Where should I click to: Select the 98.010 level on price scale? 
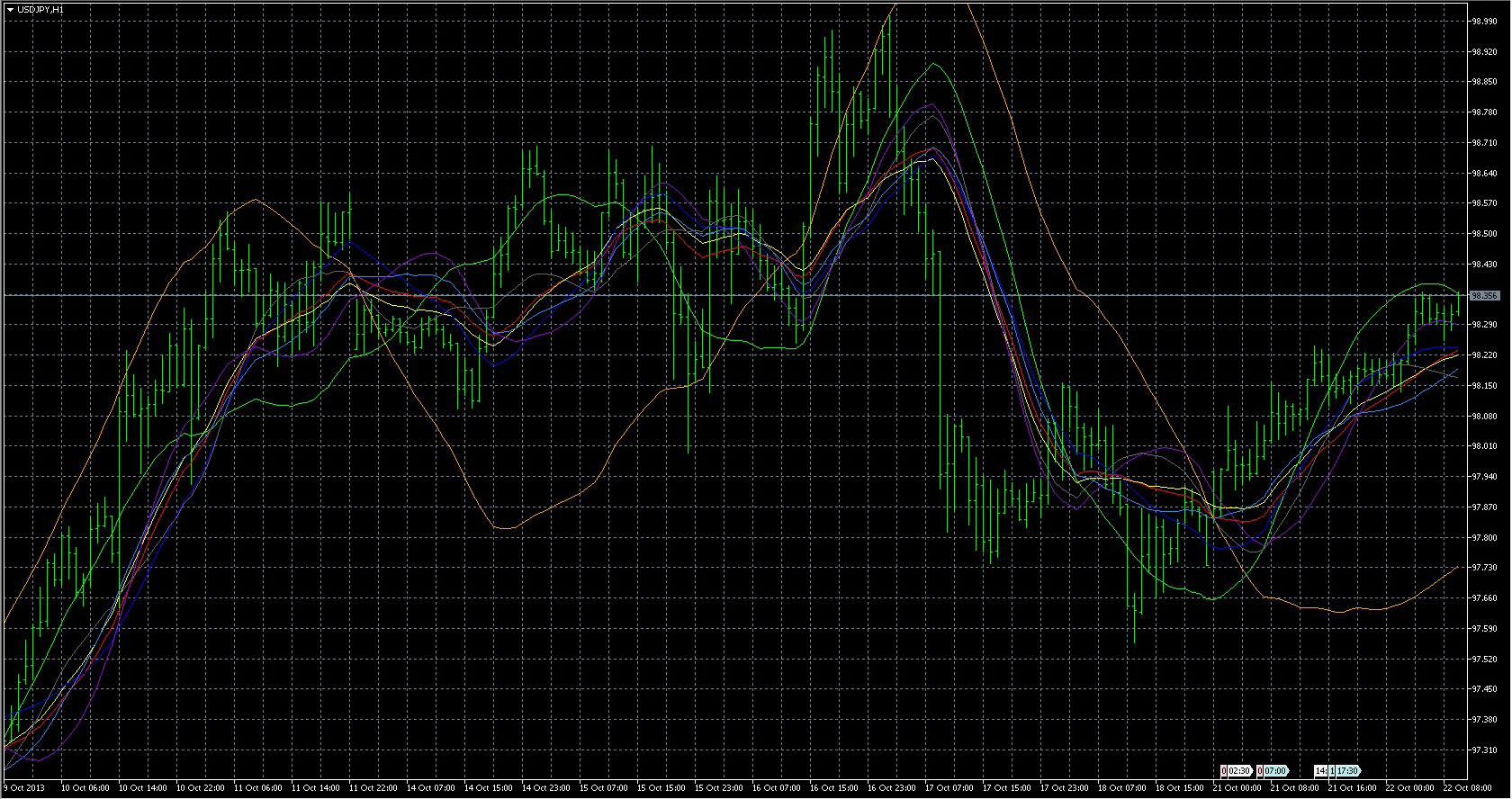click(x=1483, y=446)
